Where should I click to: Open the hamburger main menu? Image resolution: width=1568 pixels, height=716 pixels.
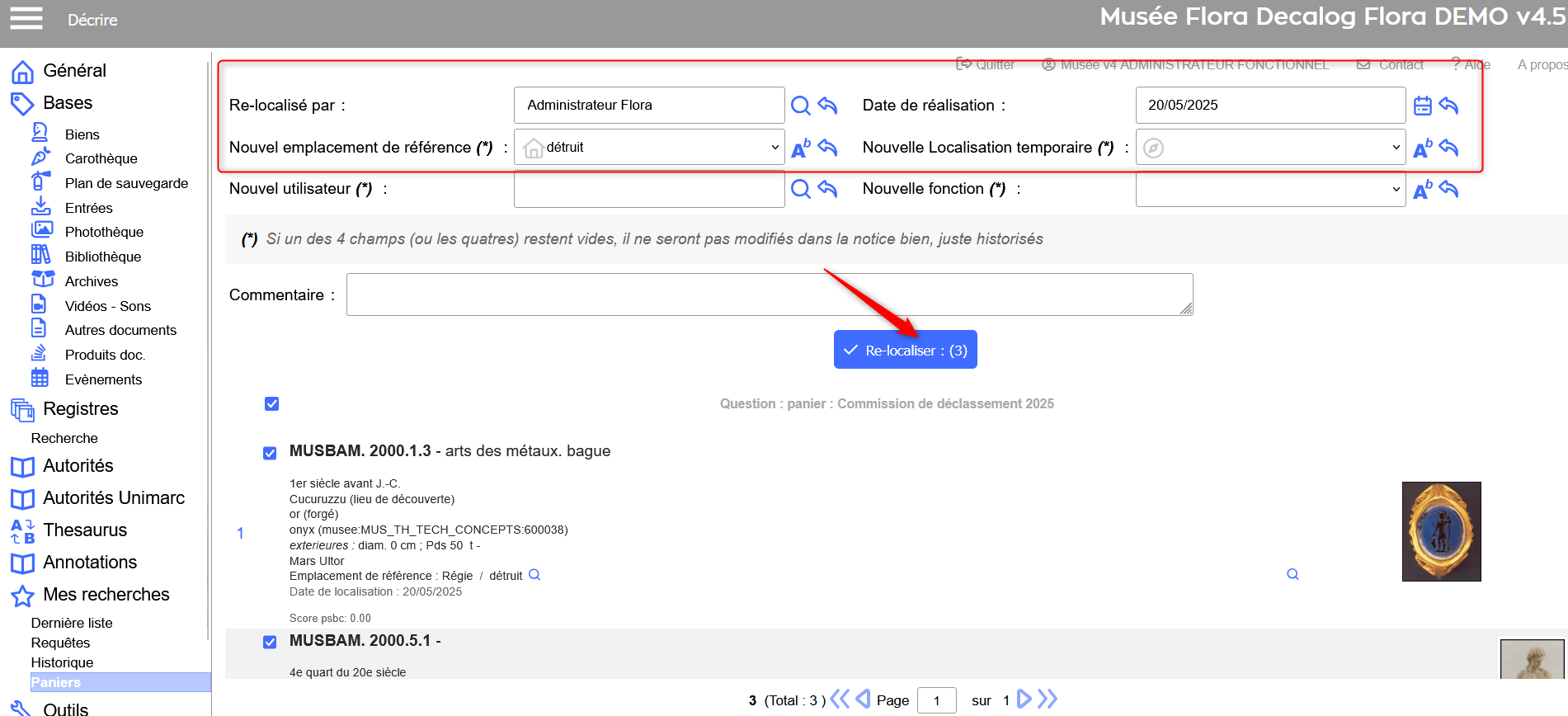(x=26, y=18)
